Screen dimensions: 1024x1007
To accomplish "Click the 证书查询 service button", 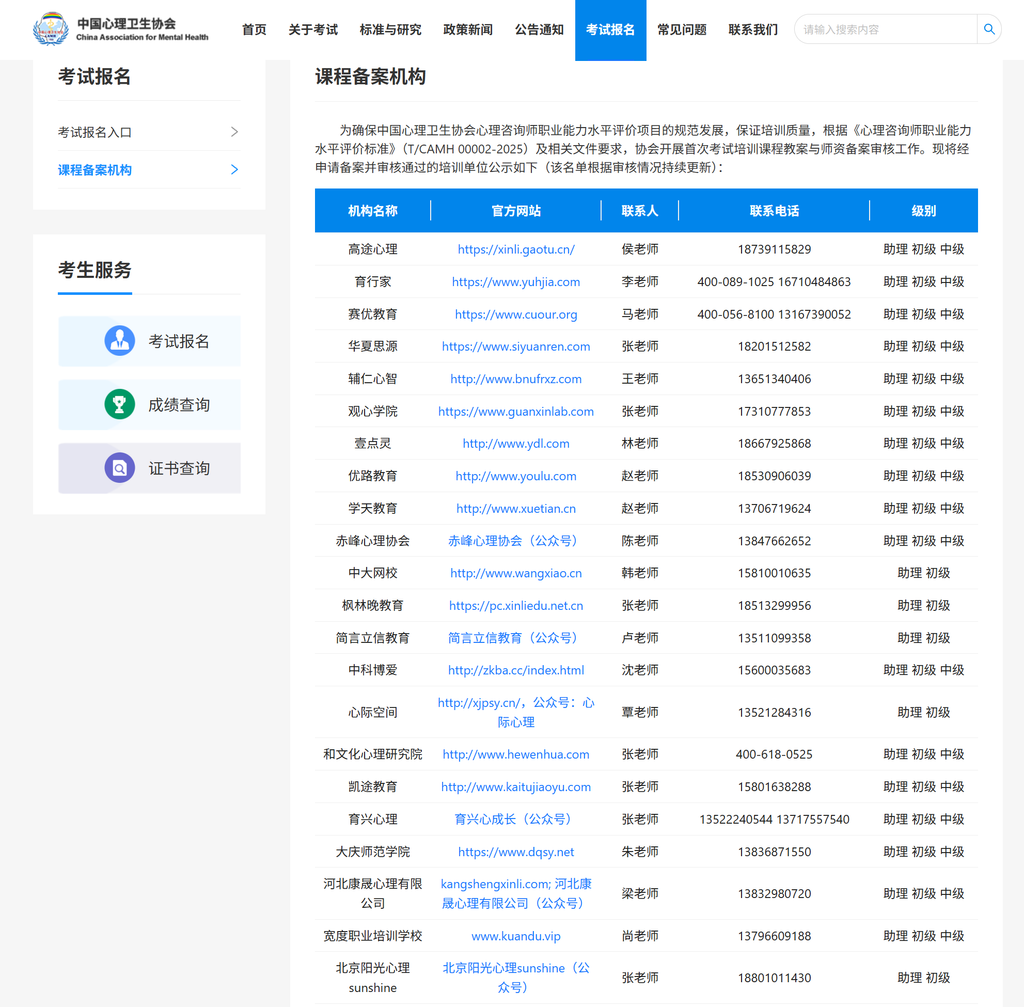I will (x=150, y=468).
